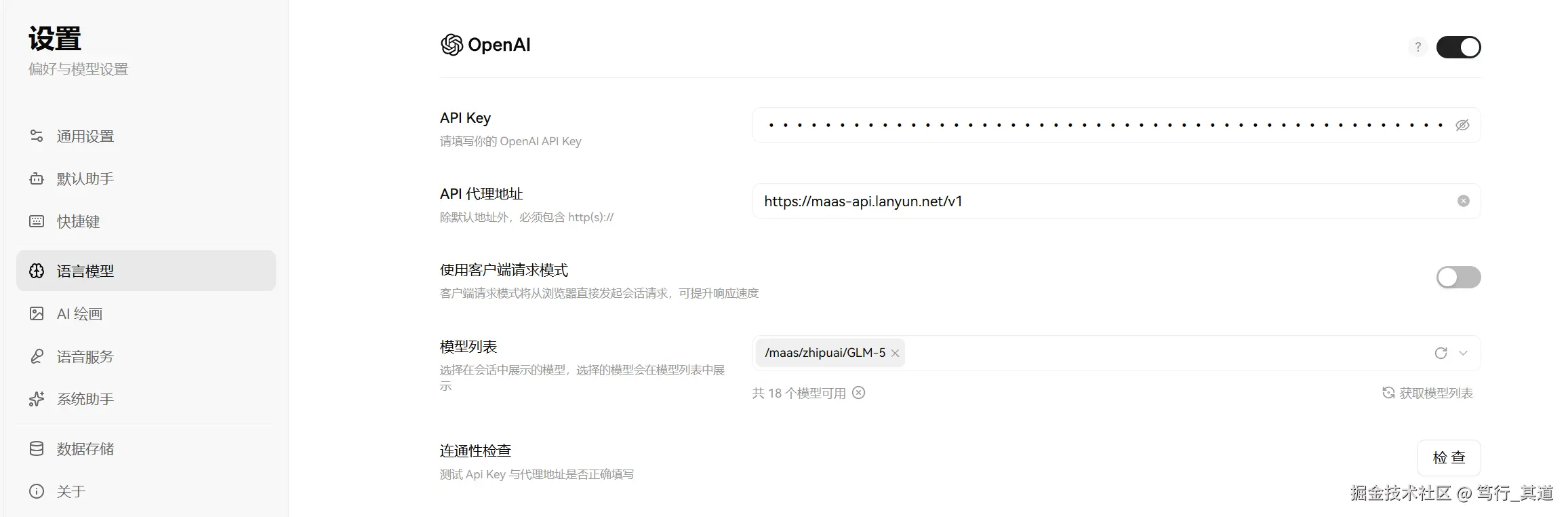
Task: Click the help question mark icon
Action: click(x=1418, y=47)
